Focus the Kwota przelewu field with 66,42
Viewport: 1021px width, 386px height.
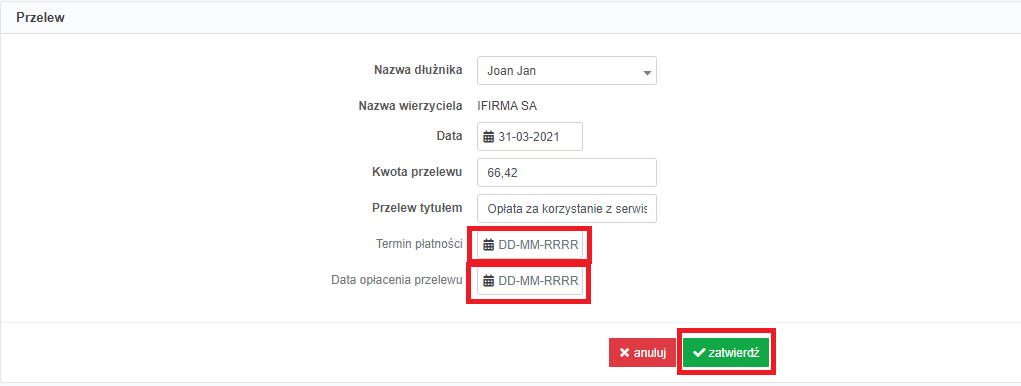[x=566, y=173]
